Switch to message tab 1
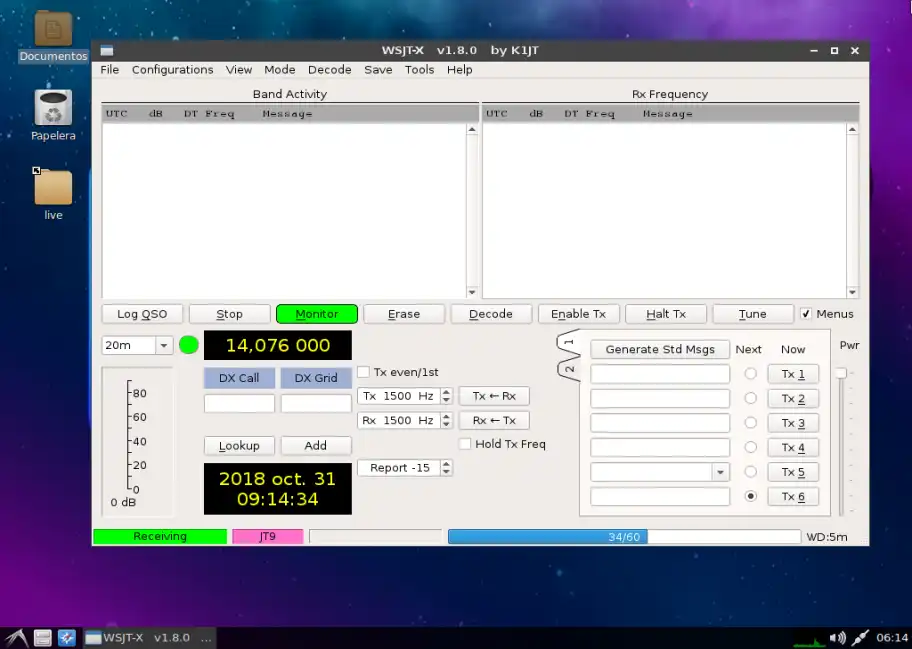The height and width of the screenshot is (649, 912). (569, 343)
